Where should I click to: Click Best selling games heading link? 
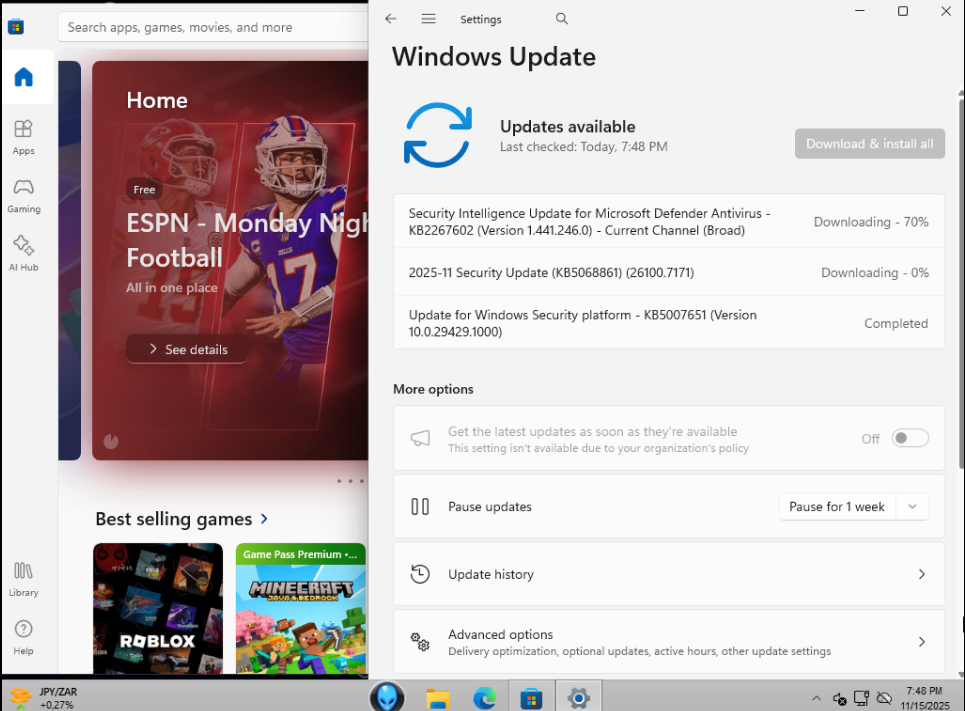pyautogui.click(x=174, y=519)
